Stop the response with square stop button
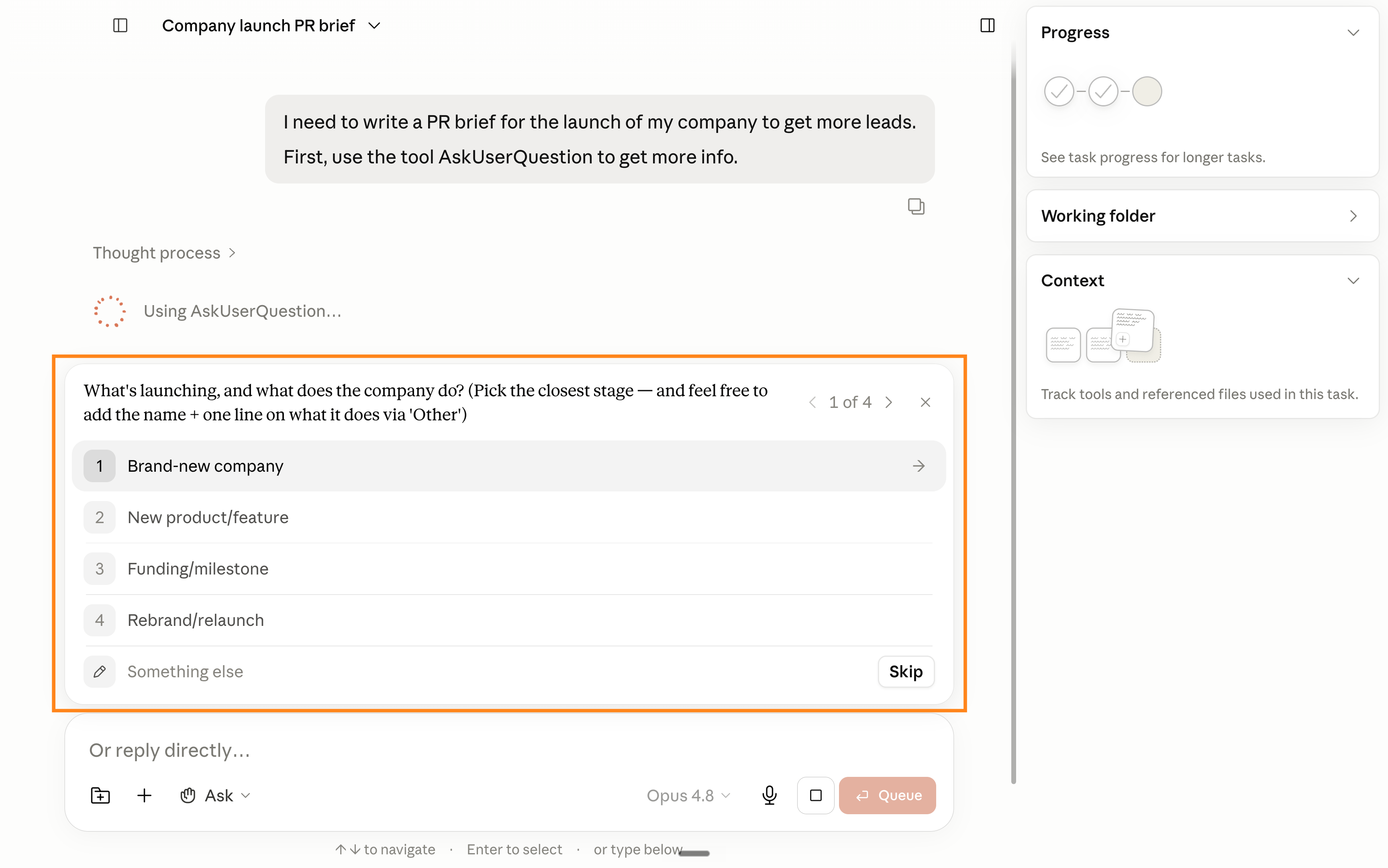The image size is (1388, 868). tap(815, 795)
